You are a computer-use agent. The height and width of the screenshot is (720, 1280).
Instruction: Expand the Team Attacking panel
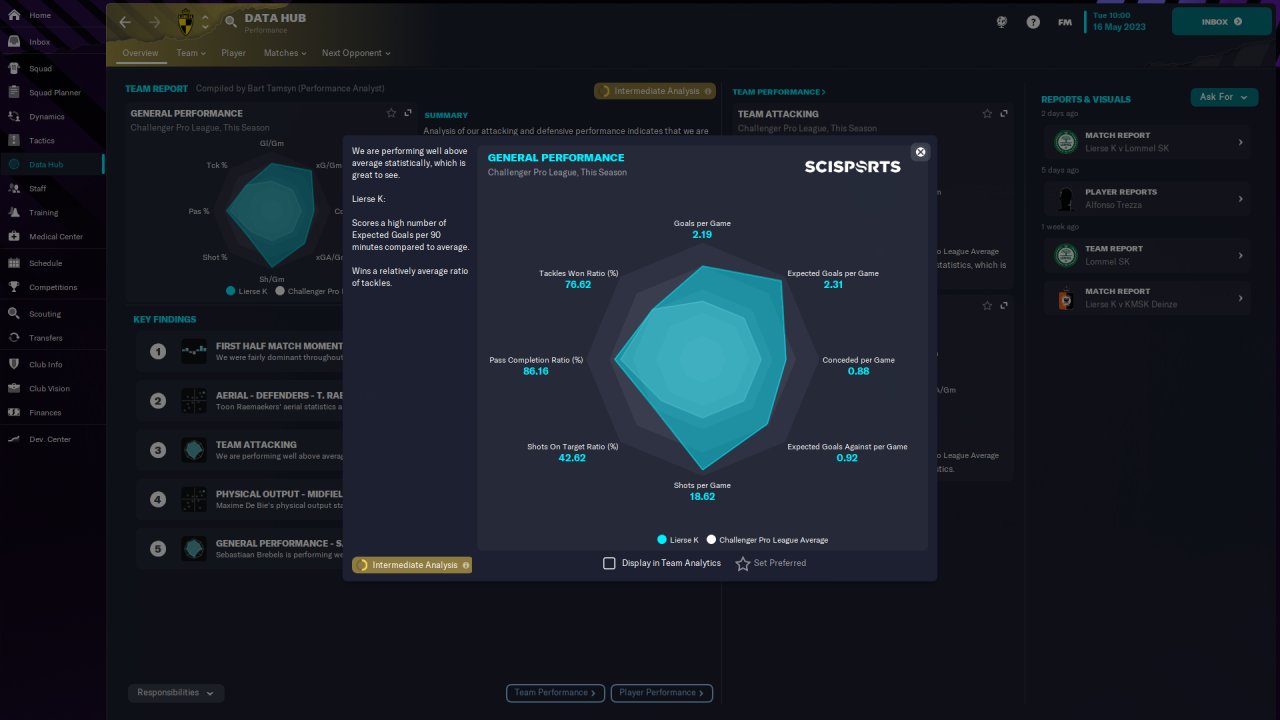[x=1004, y=114]
